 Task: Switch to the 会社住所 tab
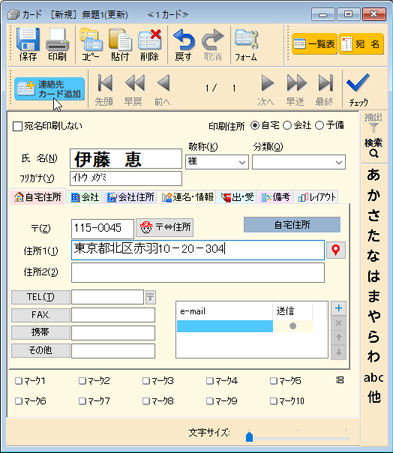[x=130, y=197]
